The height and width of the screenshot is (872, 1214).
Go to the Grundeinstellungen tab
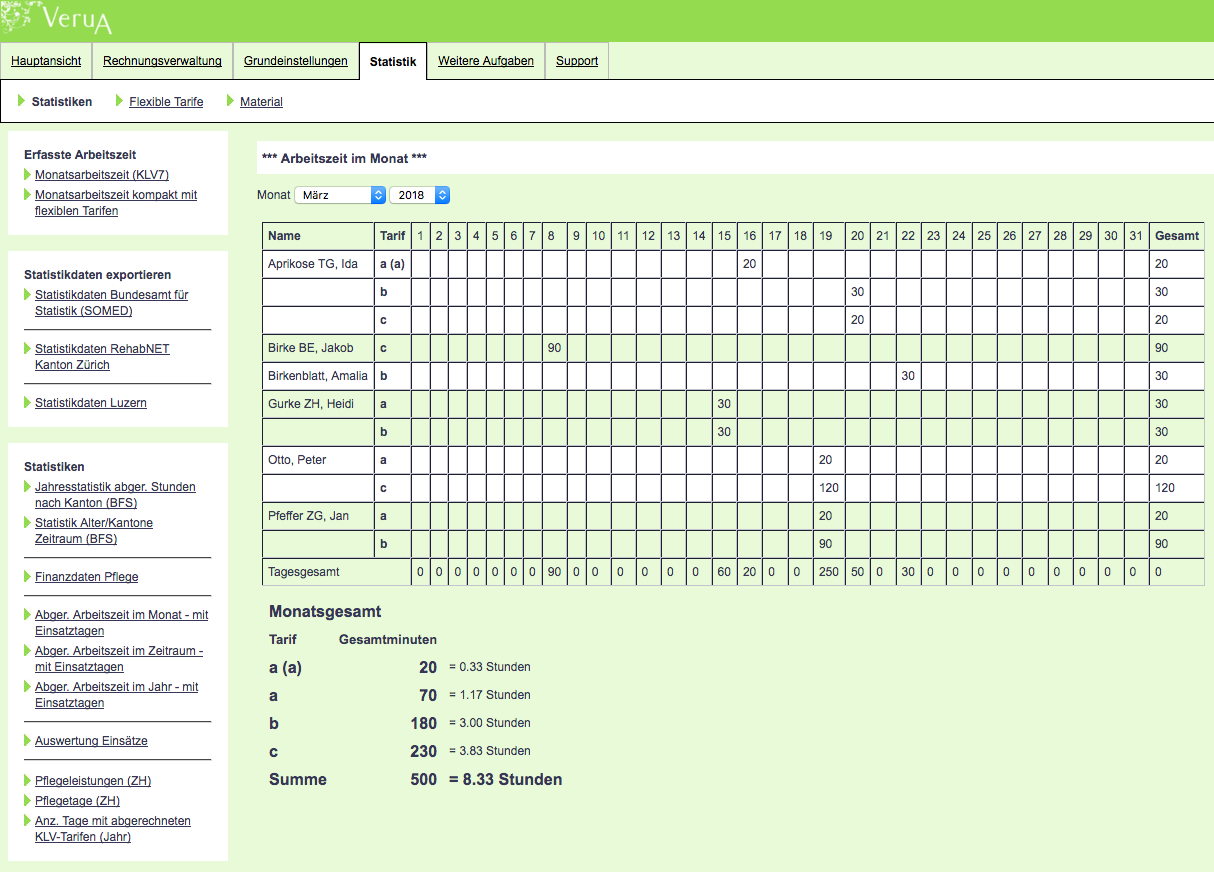click(295, 61)
